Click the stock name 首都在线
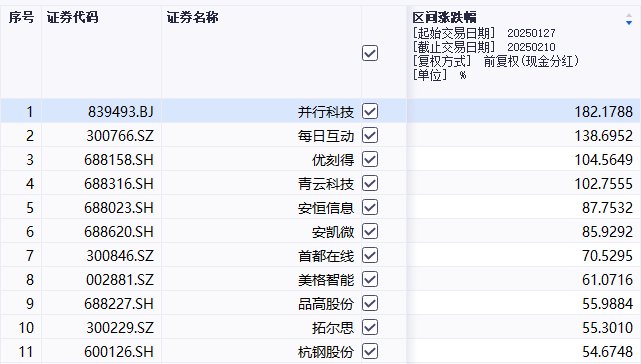The width and height of the screenshot is (641, 364). pos(326,256)
